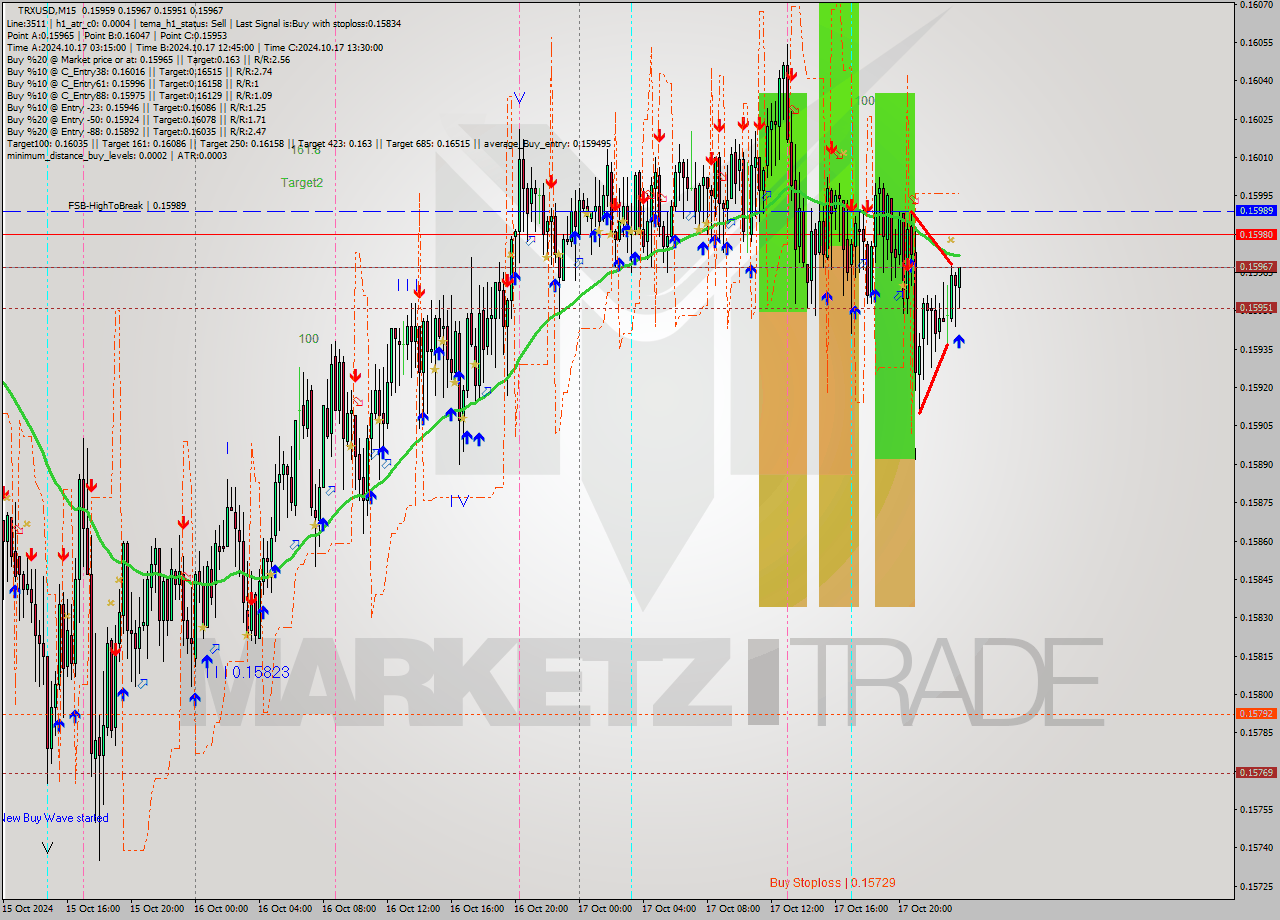Click the 0.15845 price axis value
This screenshot has height=920, width=1280.
(x=1256, y=580)
